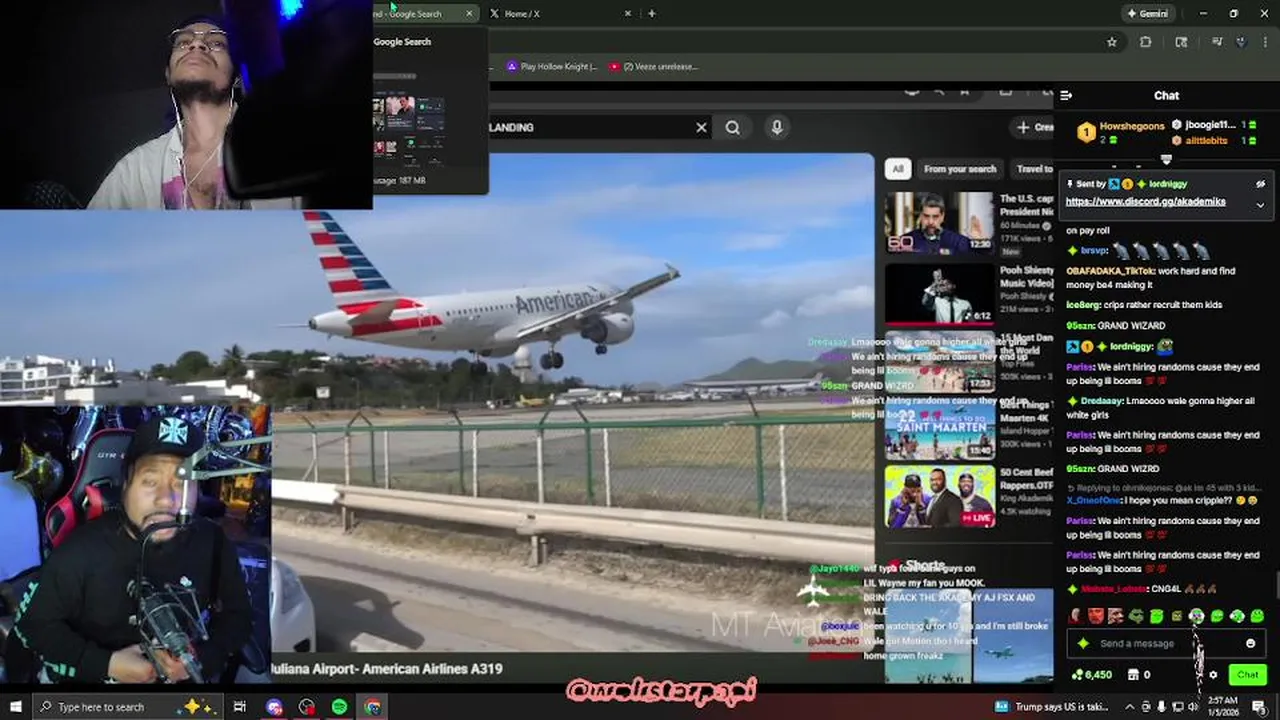Click the X_OneofOne username in chat

[1096, 500]
